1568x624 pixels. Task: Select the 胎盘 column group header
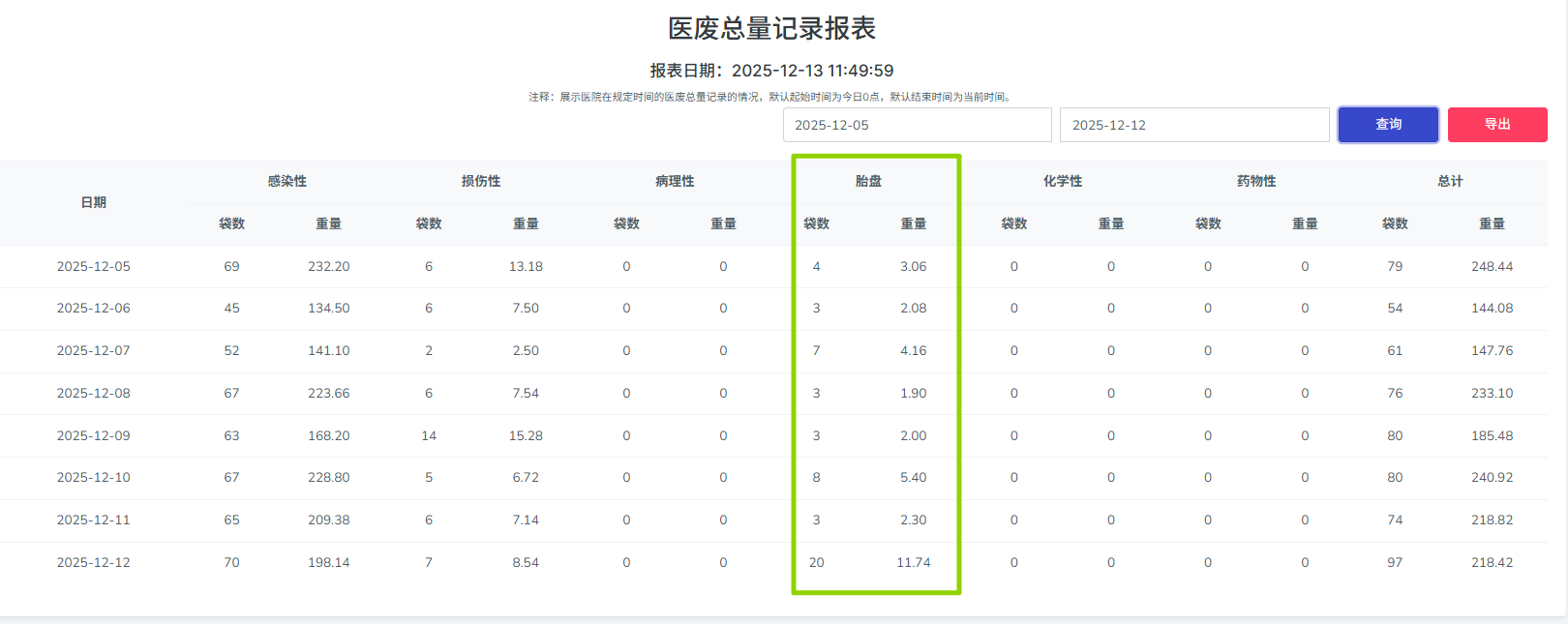coord(868,181)
